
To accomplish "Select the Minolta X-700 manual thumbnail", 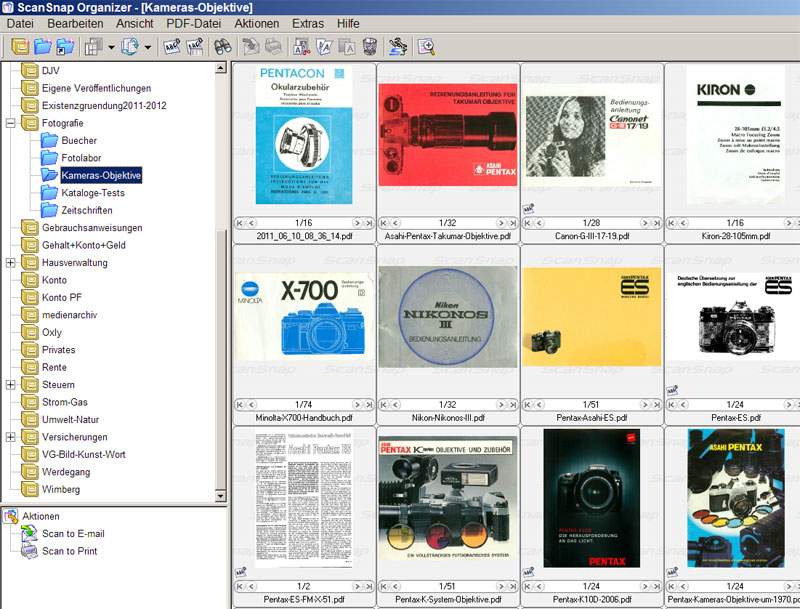I will click(304, 317).
